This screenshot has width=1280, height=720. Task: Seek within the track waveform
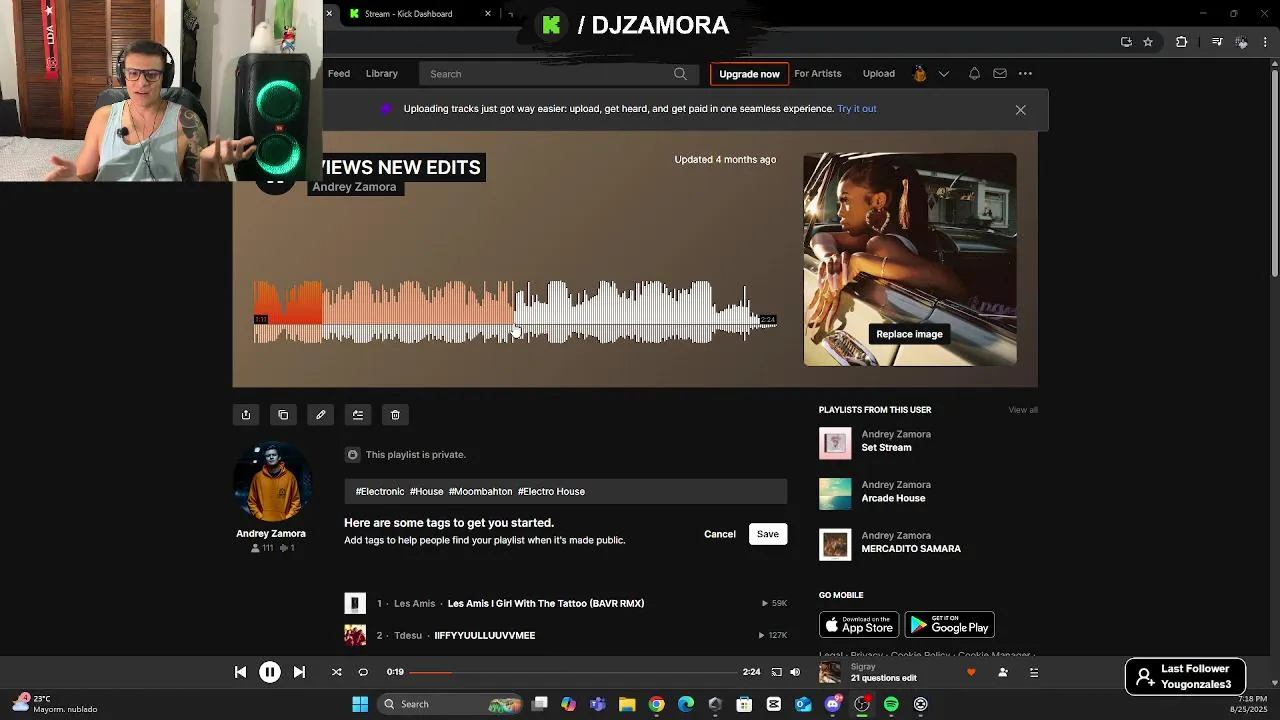pyautogui.click(x=515, y=312)
